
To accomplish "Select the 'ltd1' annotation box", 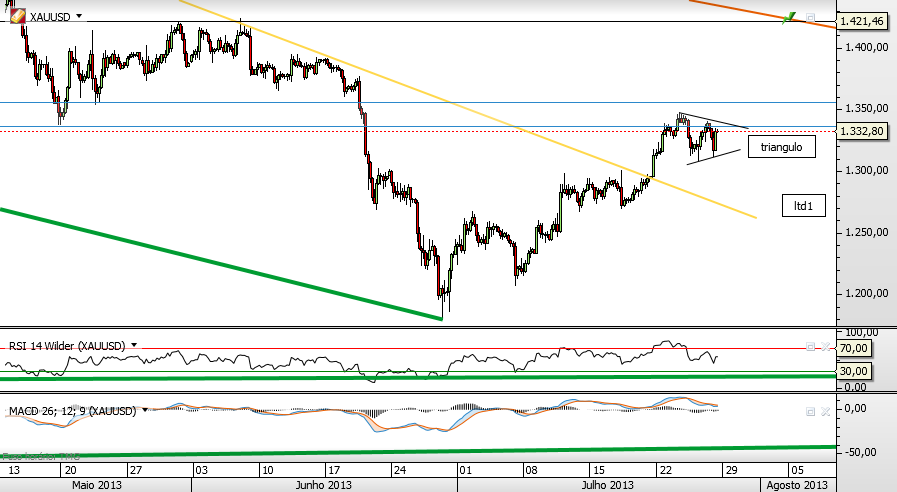I will (x=804, y=205).
